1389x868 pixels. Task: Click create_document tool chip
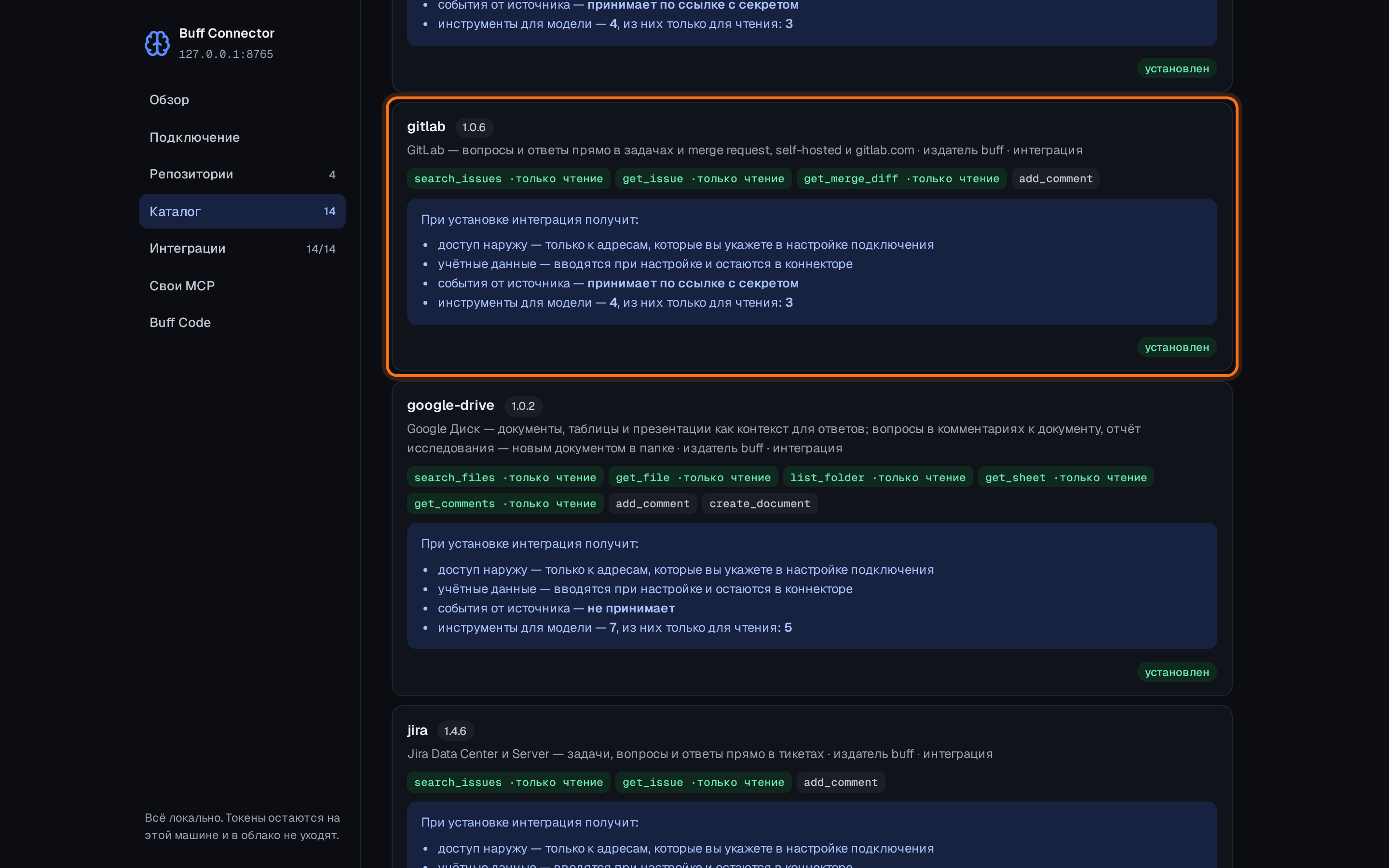(760, 503)
